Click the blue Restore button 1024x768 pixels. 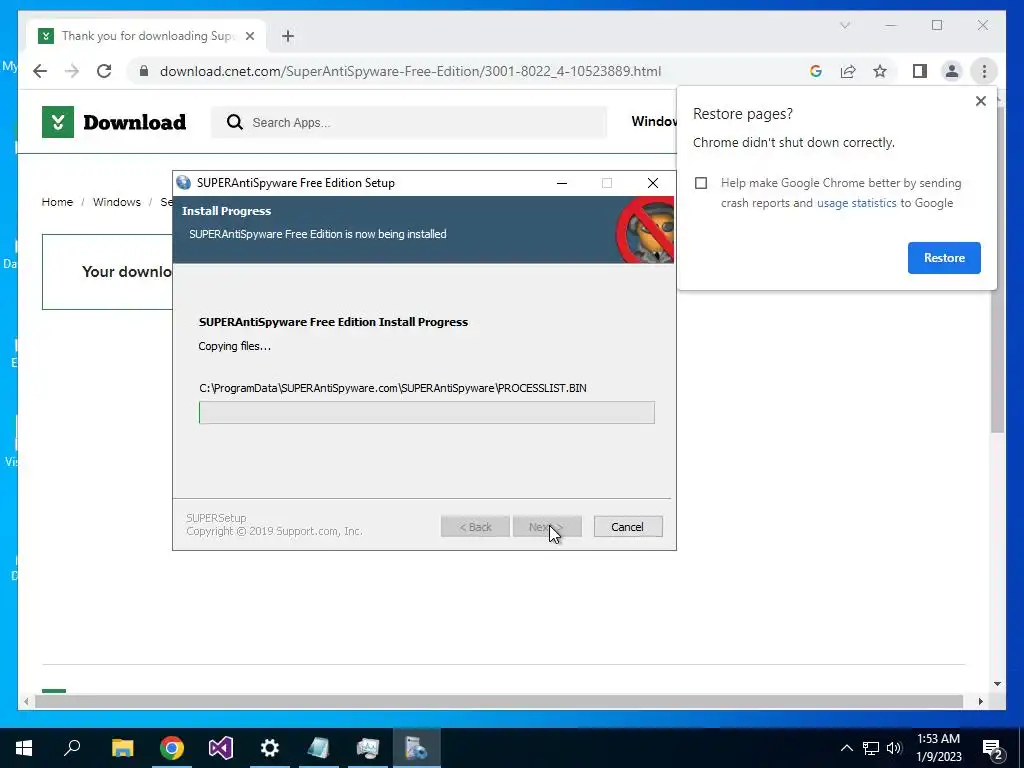944,258
